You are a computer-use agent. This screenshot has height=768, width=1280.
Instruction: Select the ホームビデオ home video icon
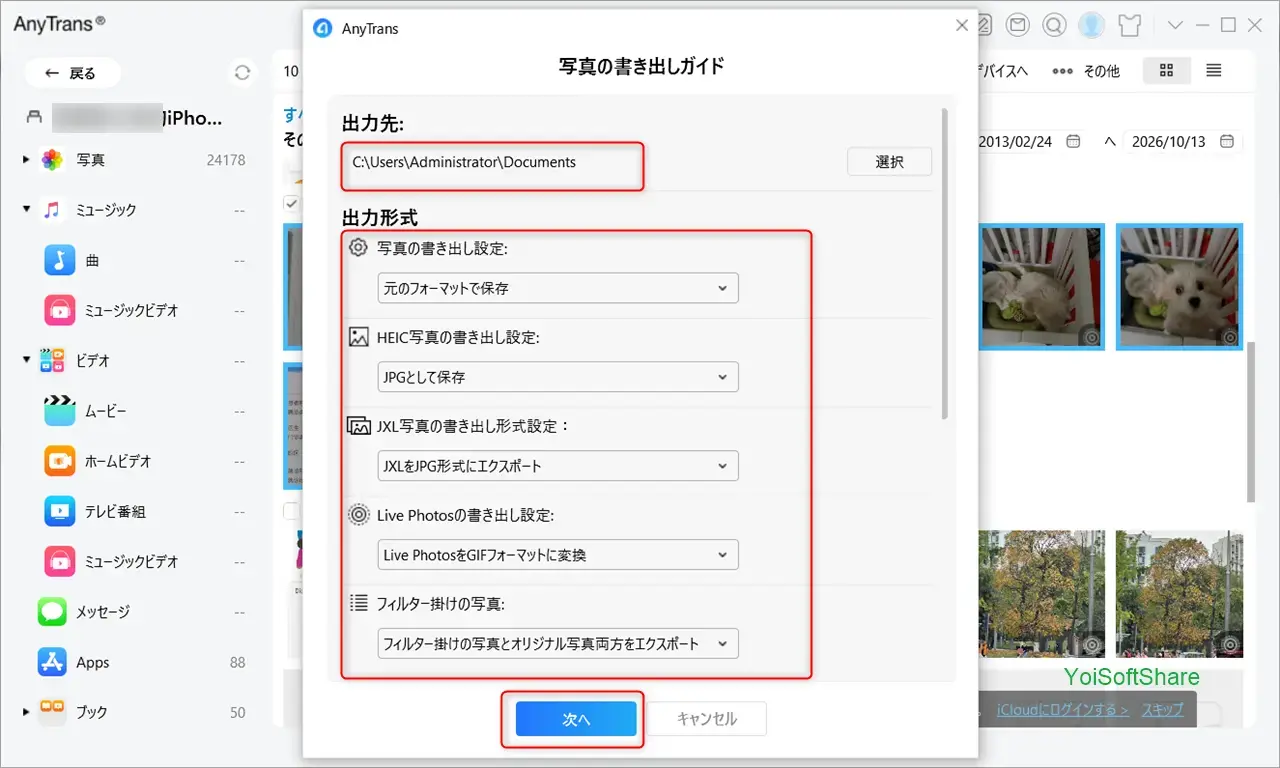click(60, 461)
